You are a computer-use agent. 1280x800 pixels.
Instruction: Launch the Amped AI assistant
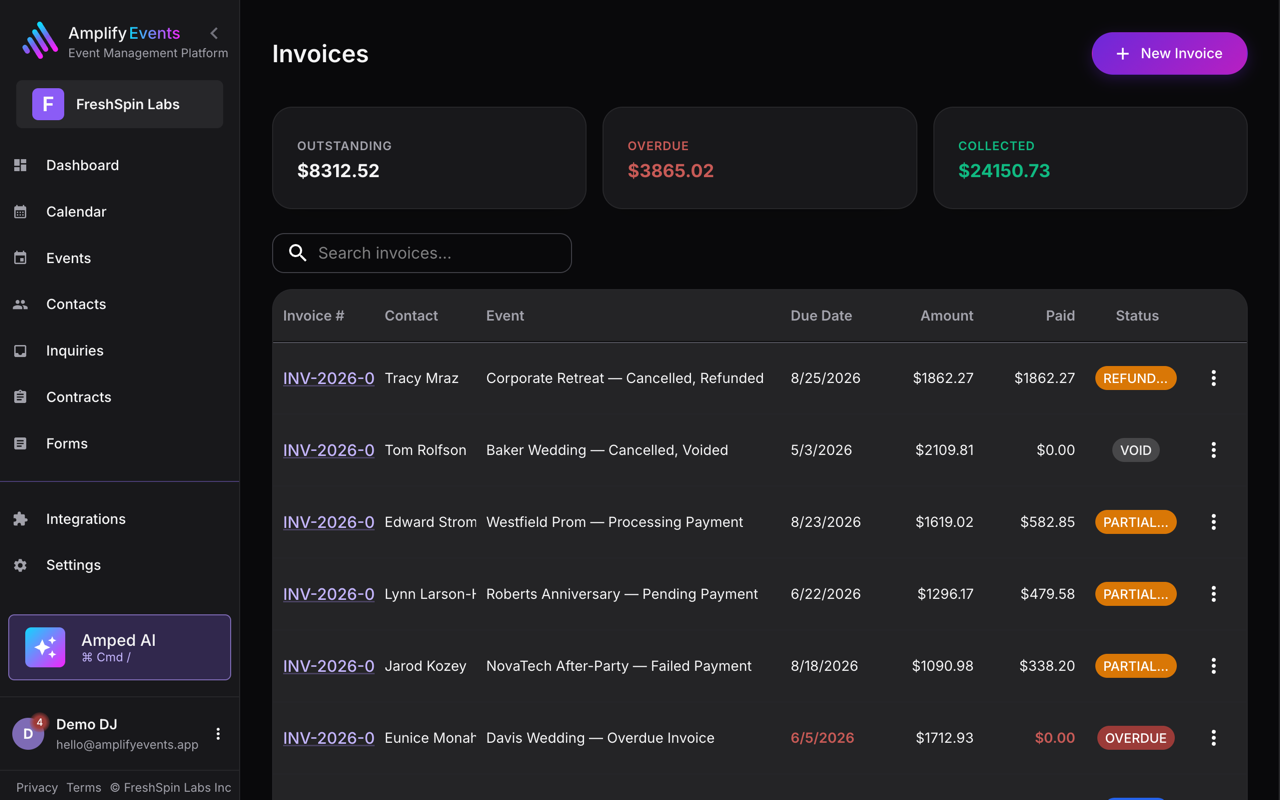(x=119, y=647)
